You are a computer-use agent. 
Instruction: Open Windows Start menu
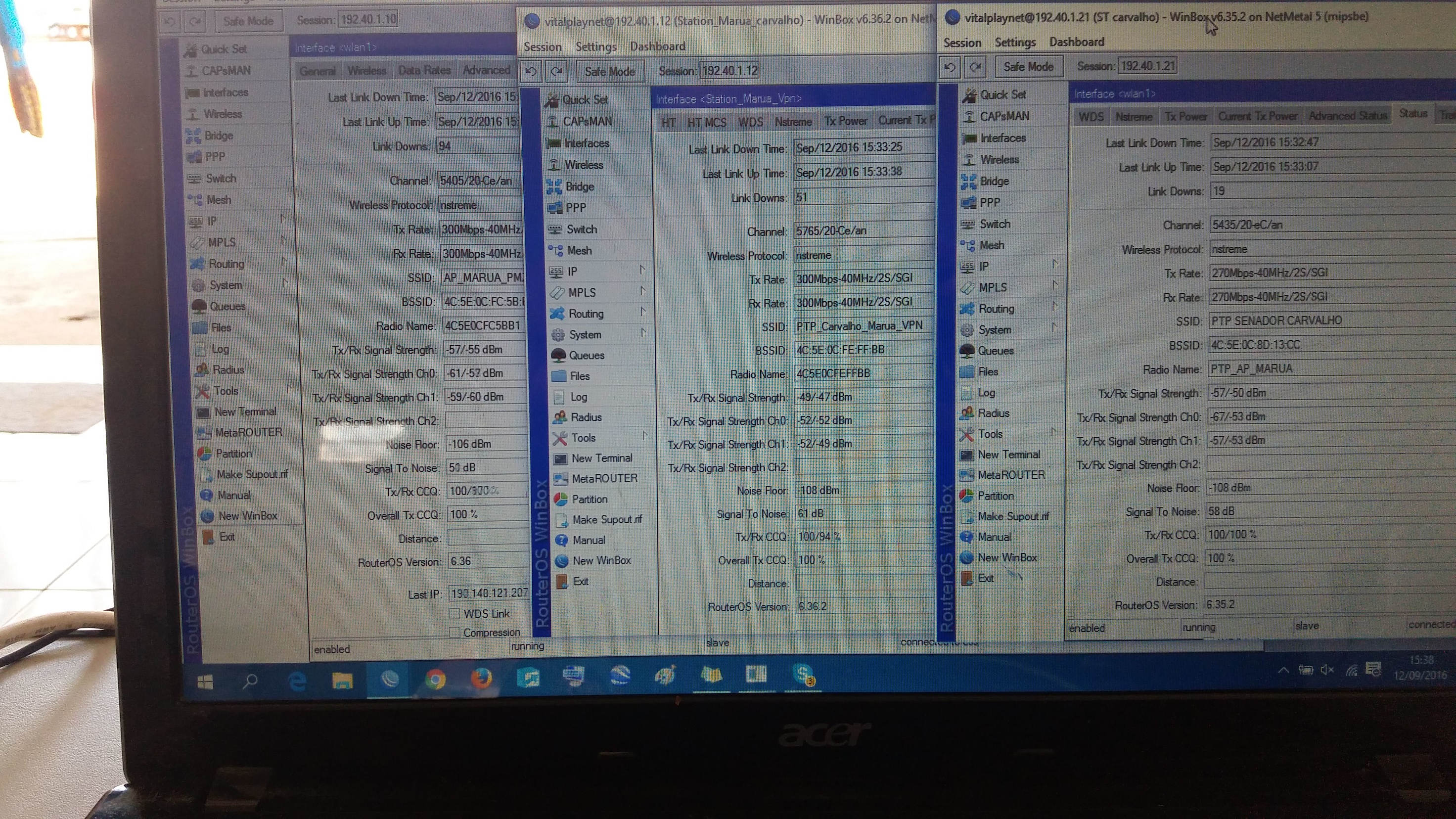(x=205, y=682)
